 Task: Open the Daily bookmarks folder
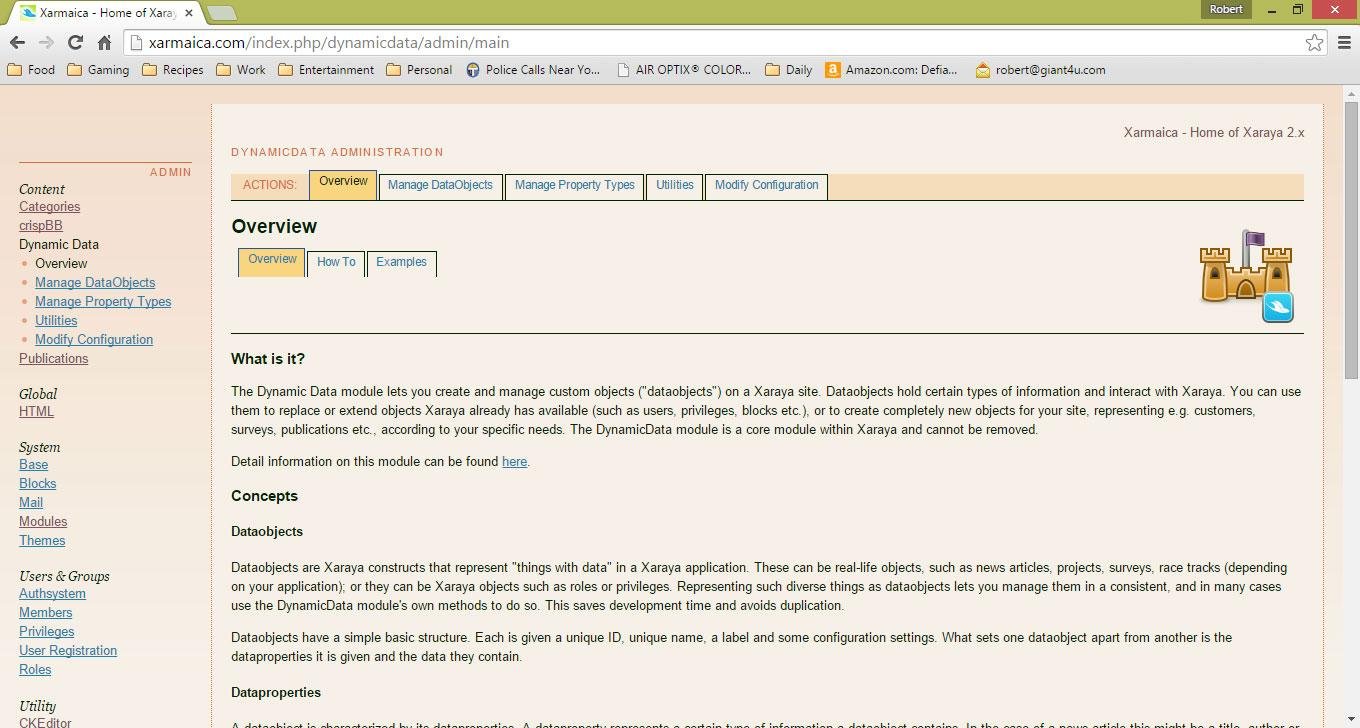pyautogui.click(x=788, y=70)
